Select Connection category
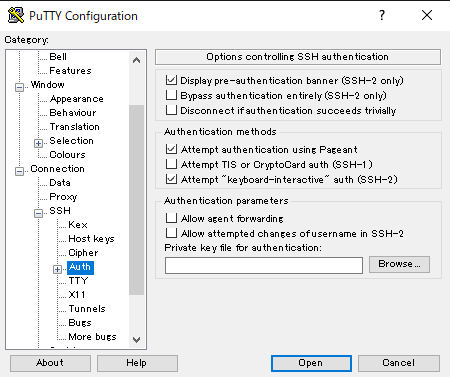The width and height of the screenshot is (450, 377). (57, 169)
